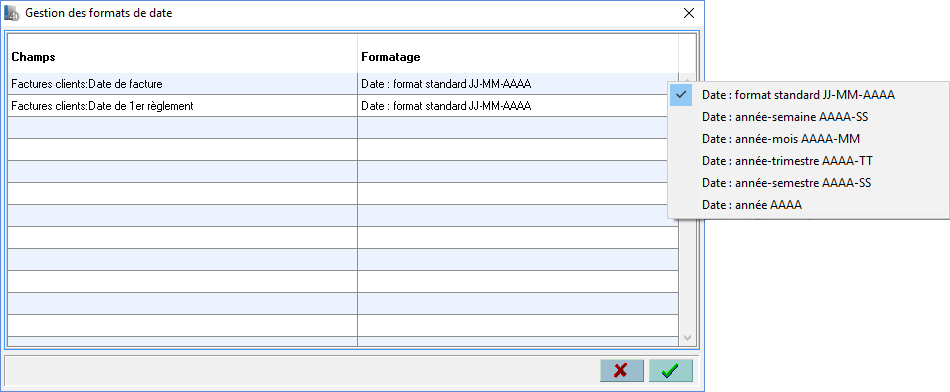Click the app icon in title bar
Image resolution: width=950 pixels, height=392 pixels.
(x=11, y=13)
